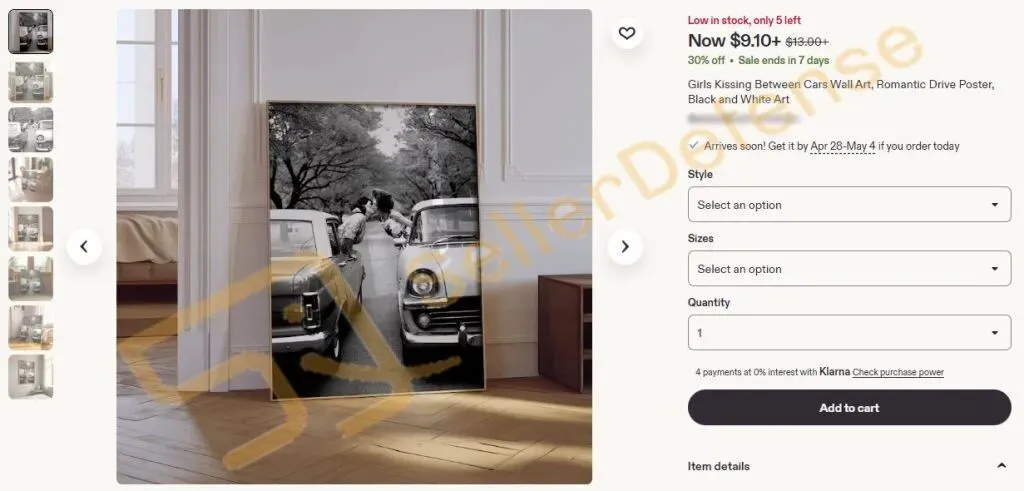Click the Apr 28-May 4 delivery date link
Screen dimensions: 1024x491
click(842, 146)
